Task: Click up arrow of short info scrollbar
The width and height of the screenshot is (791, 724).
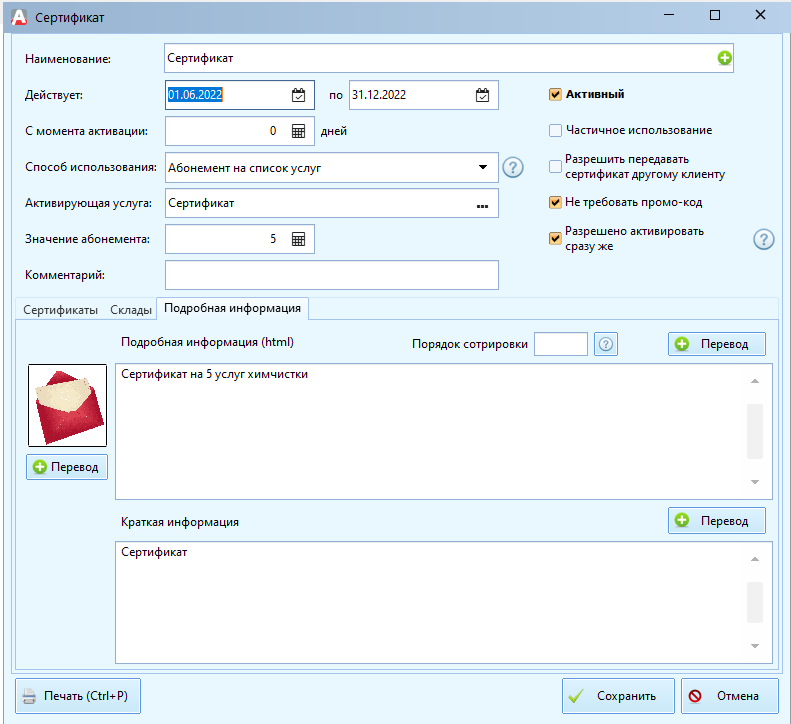Action: (755, 559)
